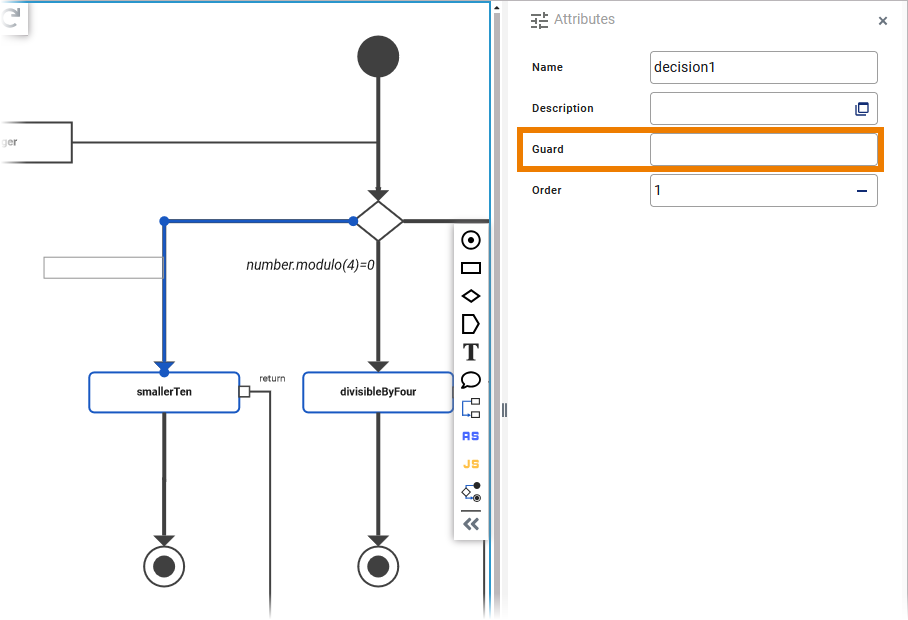Collapse the tool palette with double chevron

(x=471, y=524)
